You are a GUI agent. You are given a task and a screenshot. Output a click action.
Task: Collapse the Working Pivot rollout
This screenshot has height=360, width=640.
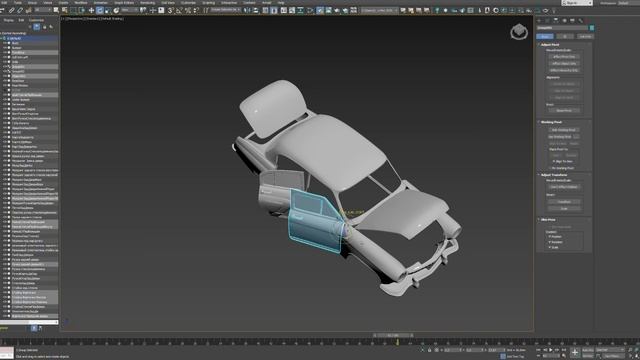[551, 122]
